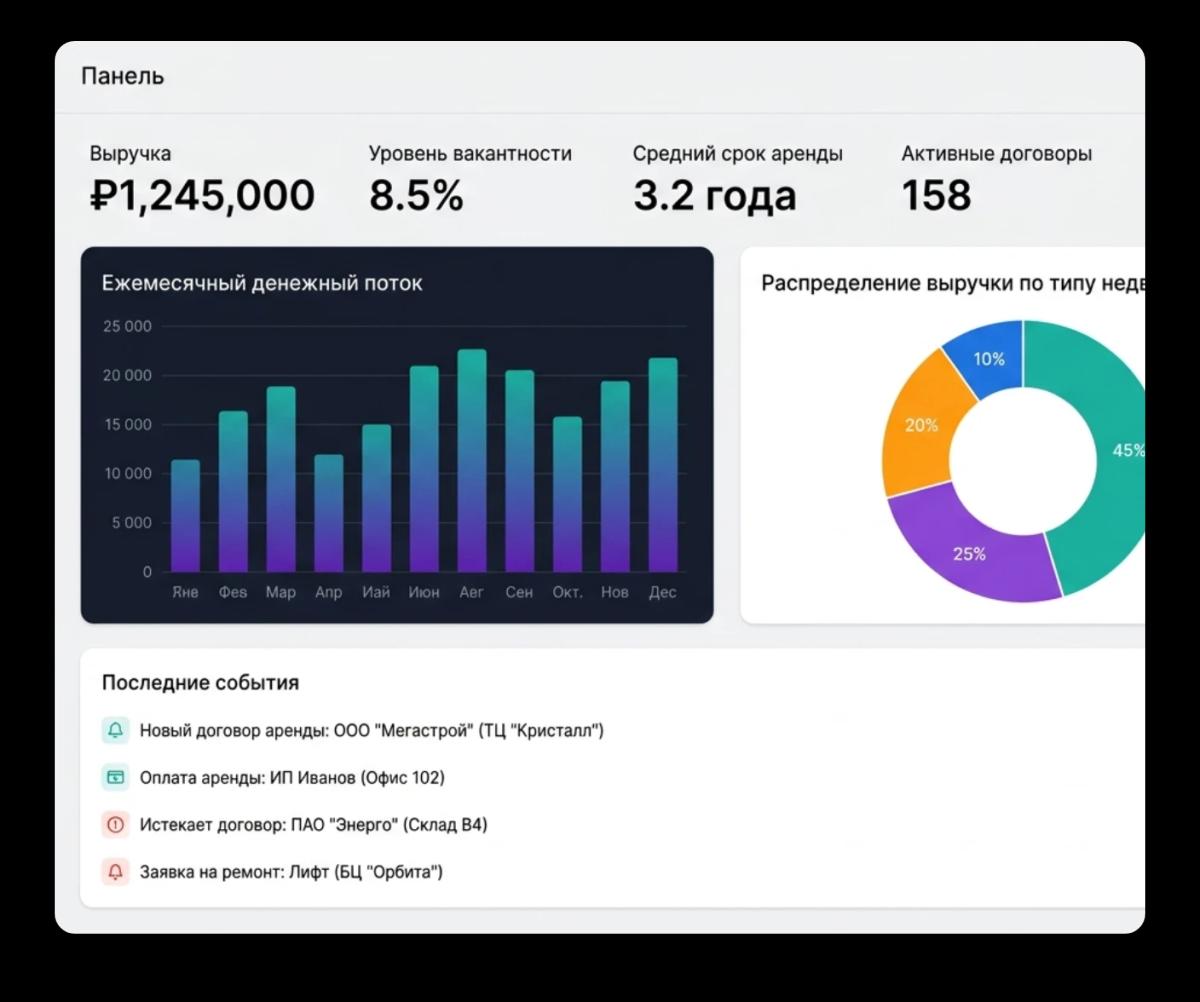Click the 20% orange donut segment
Viewport: 1200px width, 1002px height.
tap(920, 425)
